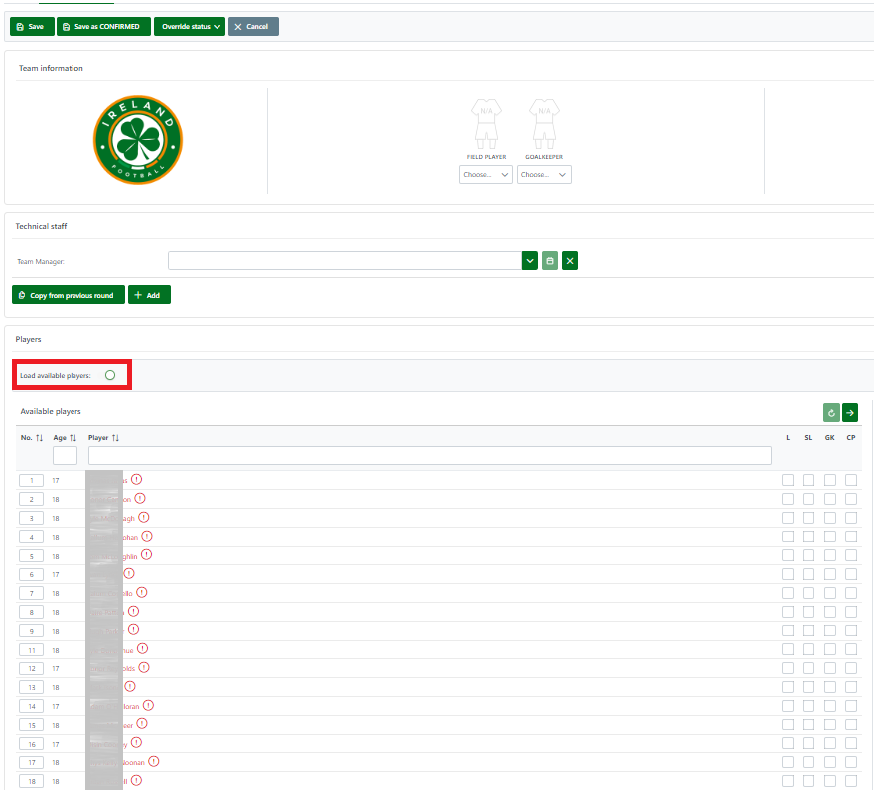Image resolution: width=874 pixels, height=790 pixels.
Task: Tick the GK checkbox for player 2
Action: (830, 499)
